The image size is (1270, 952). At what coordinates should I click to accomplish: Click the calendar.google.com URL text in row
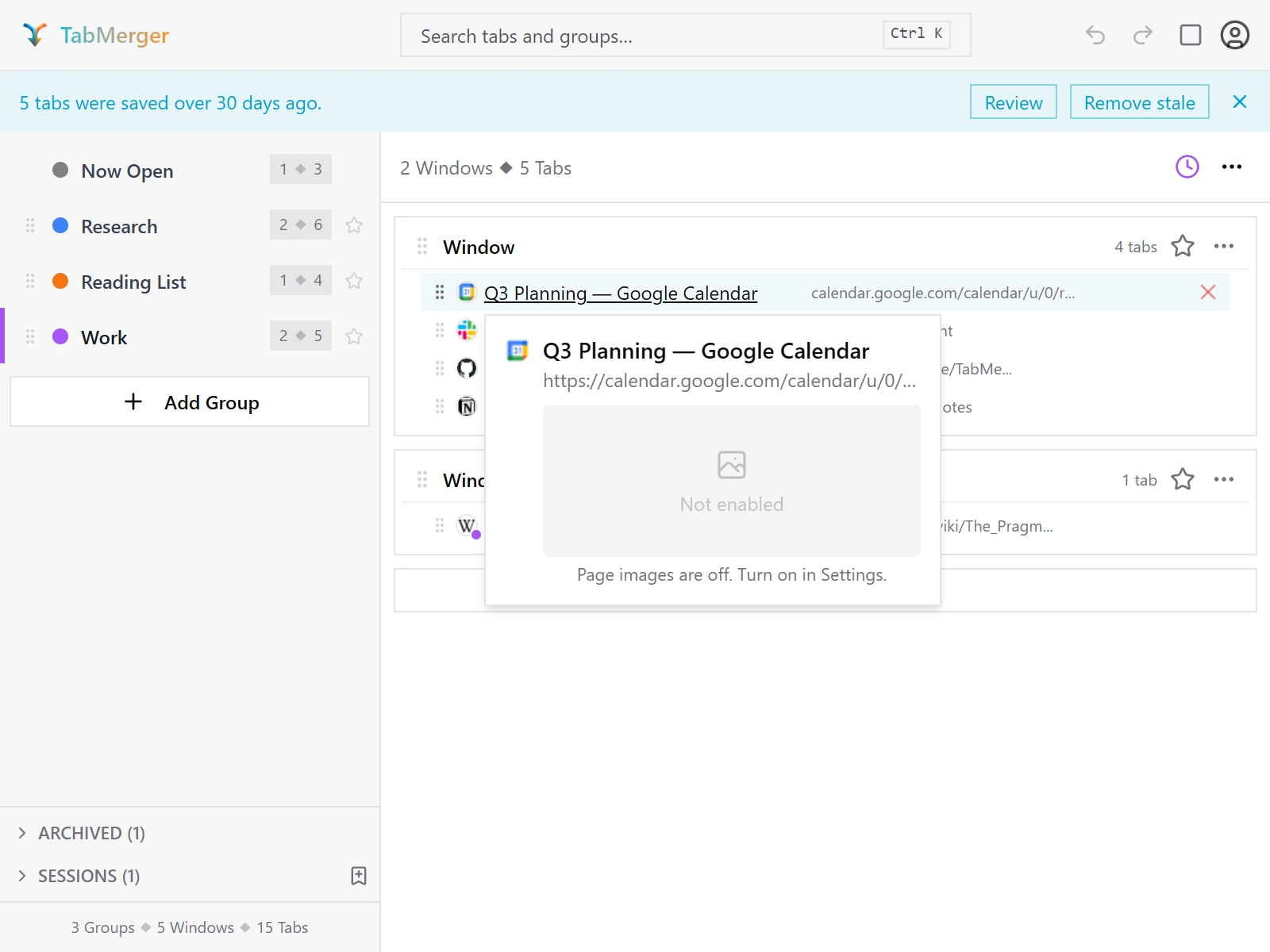(x=943, y=294)
